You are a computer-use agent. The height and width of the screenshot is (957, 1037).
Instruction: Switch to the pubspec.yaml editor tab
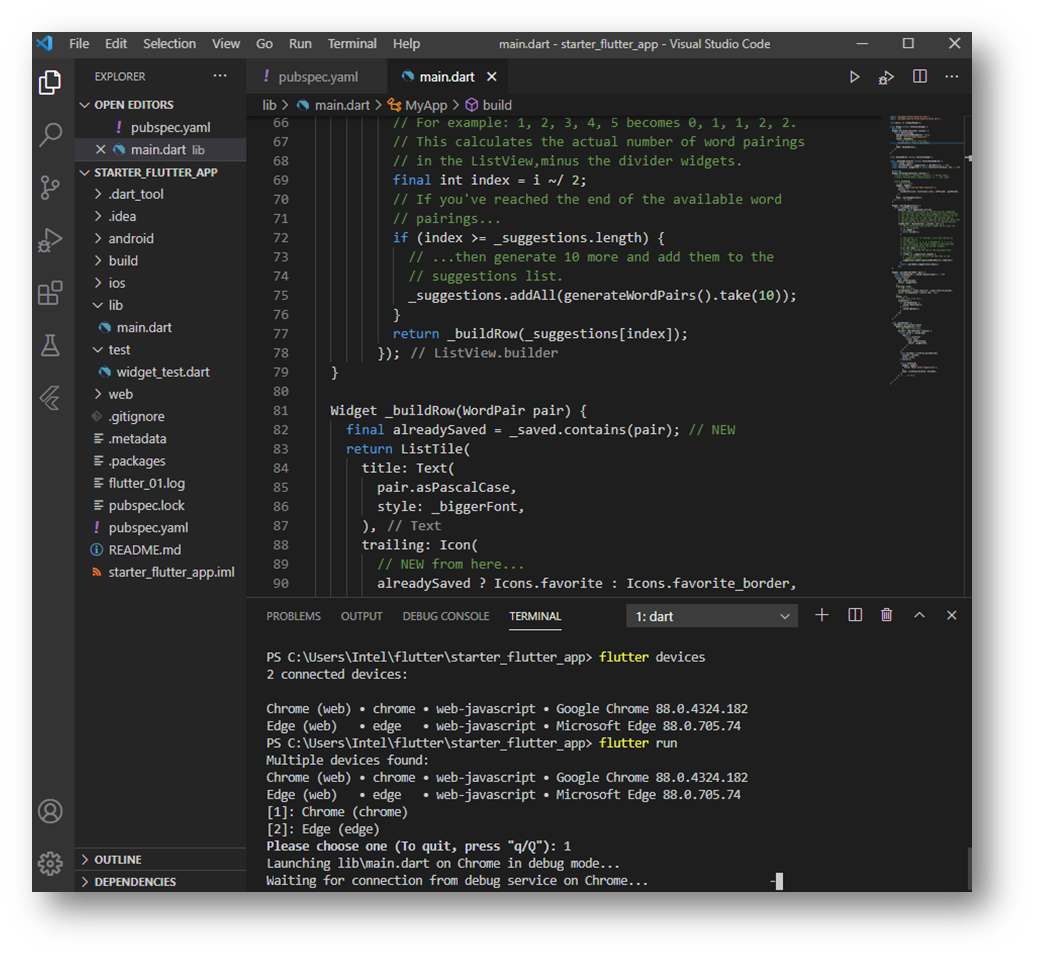click(x=316, y=77)
